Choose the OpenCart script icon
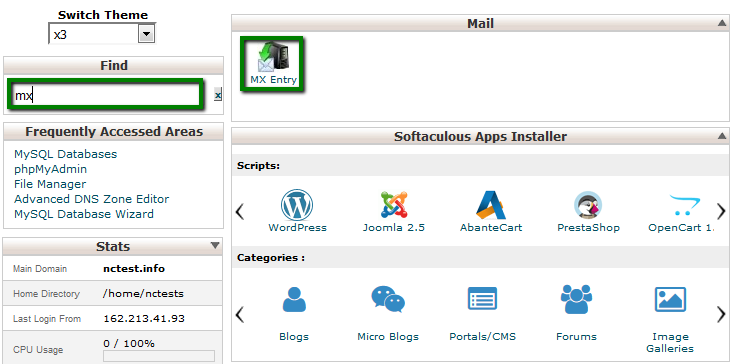 pos(684,205)
